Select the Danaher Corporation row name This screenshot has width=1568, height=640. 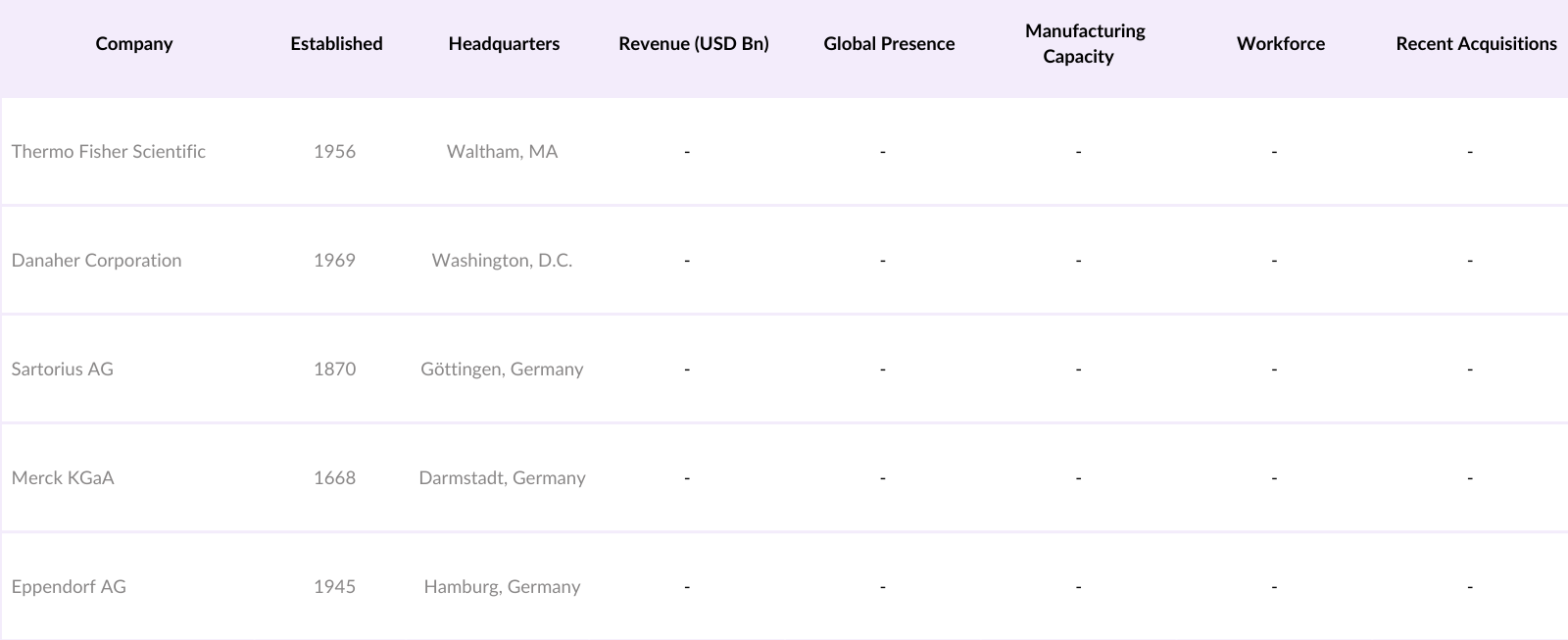point(97,261)
